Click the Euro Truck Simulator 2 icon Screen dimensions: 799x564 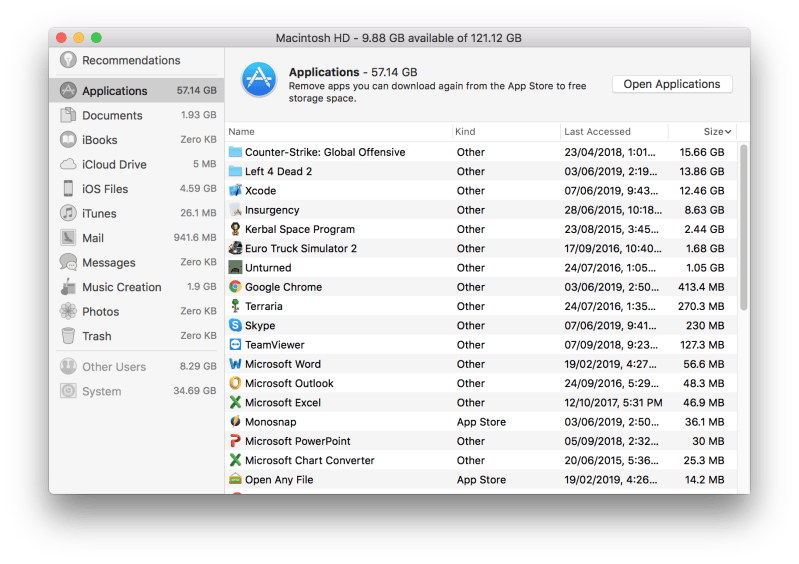pyautogui.click(x=235, y=248)
